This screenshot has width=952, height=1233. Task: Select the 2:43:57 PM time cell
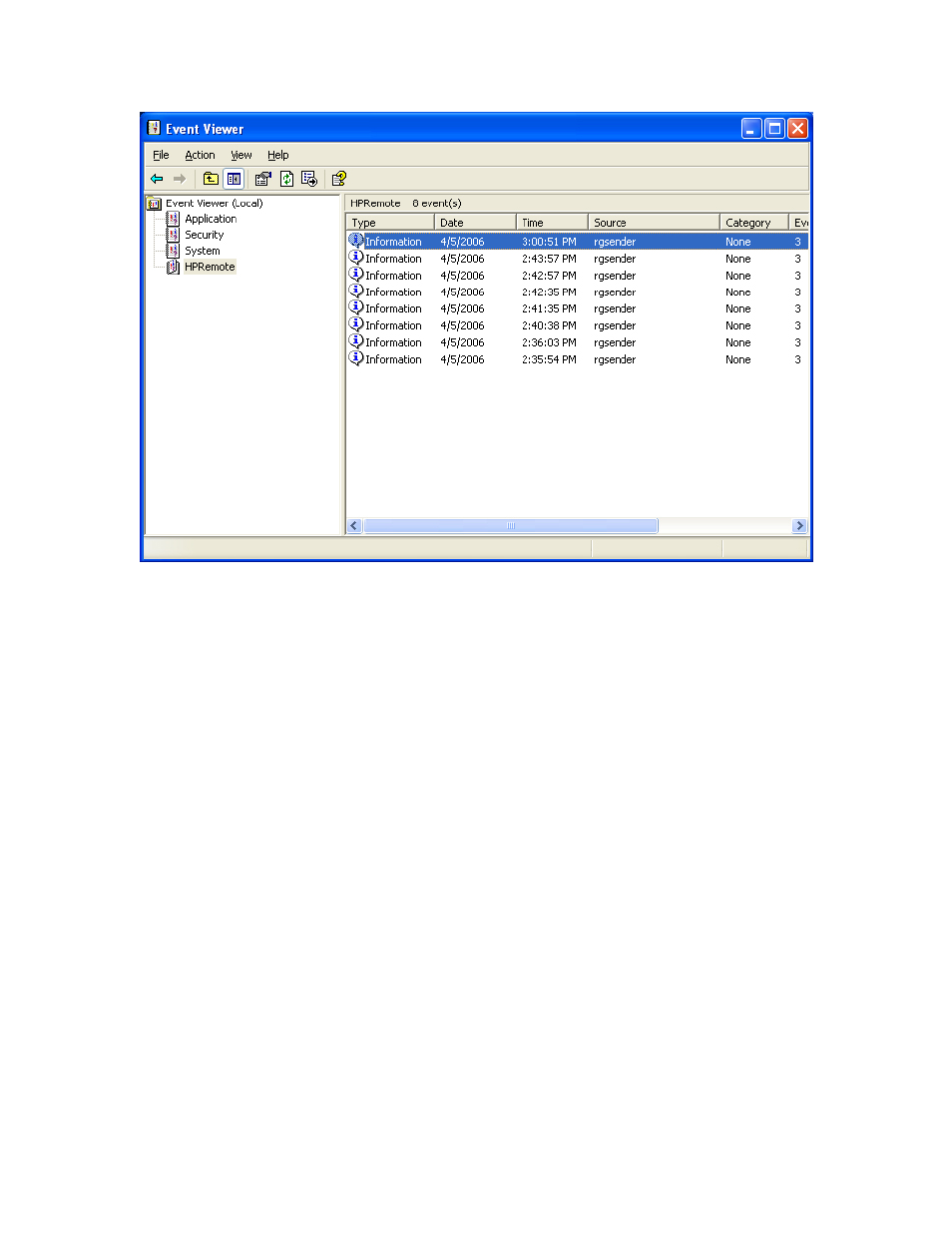click(x=549, y=259)
